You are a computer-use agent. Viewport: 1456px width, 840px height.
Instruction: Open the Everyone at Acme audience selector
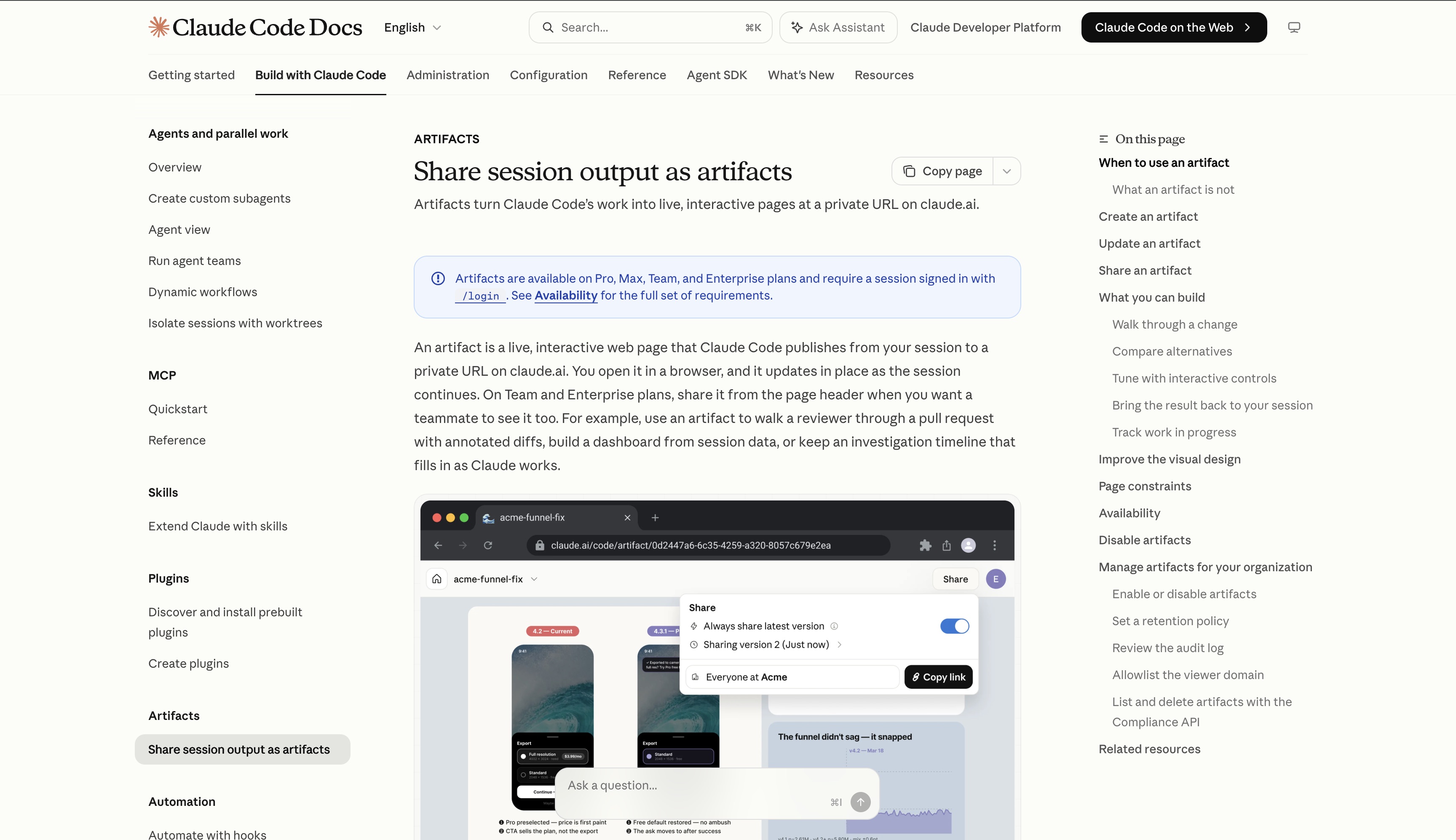pos(792,677)
